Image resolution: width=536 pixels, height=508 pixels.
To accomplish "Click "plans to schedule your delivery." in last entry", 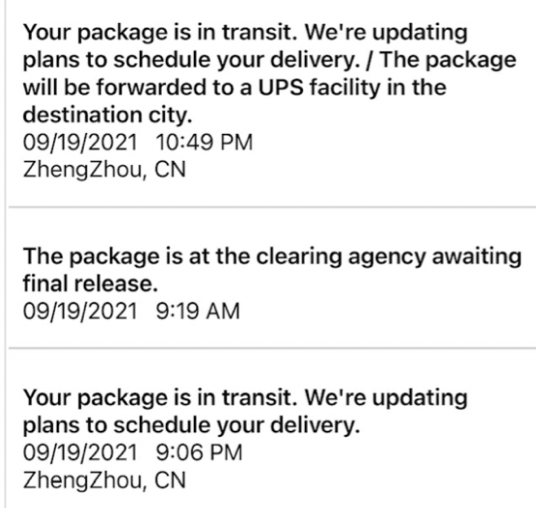I will click(191, 425).
